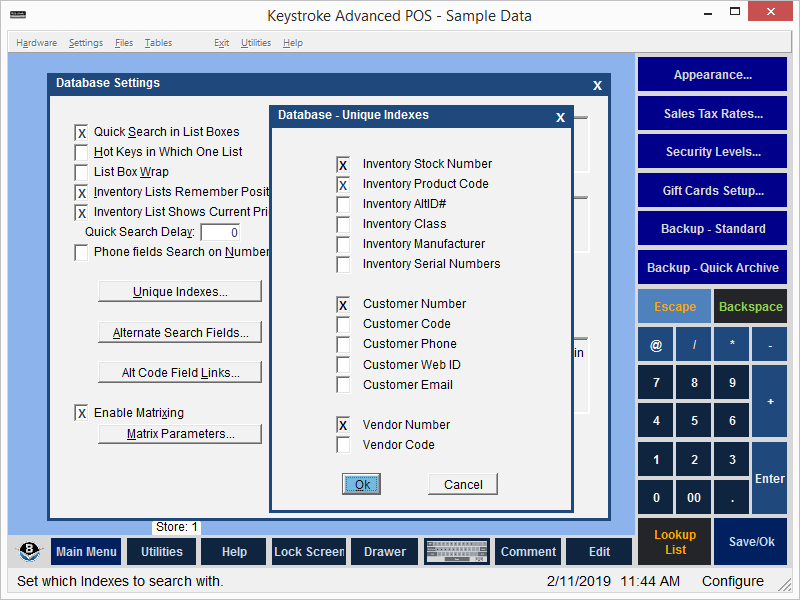
Task: Click the Lookup List button
Action: [x=675, y=542]
